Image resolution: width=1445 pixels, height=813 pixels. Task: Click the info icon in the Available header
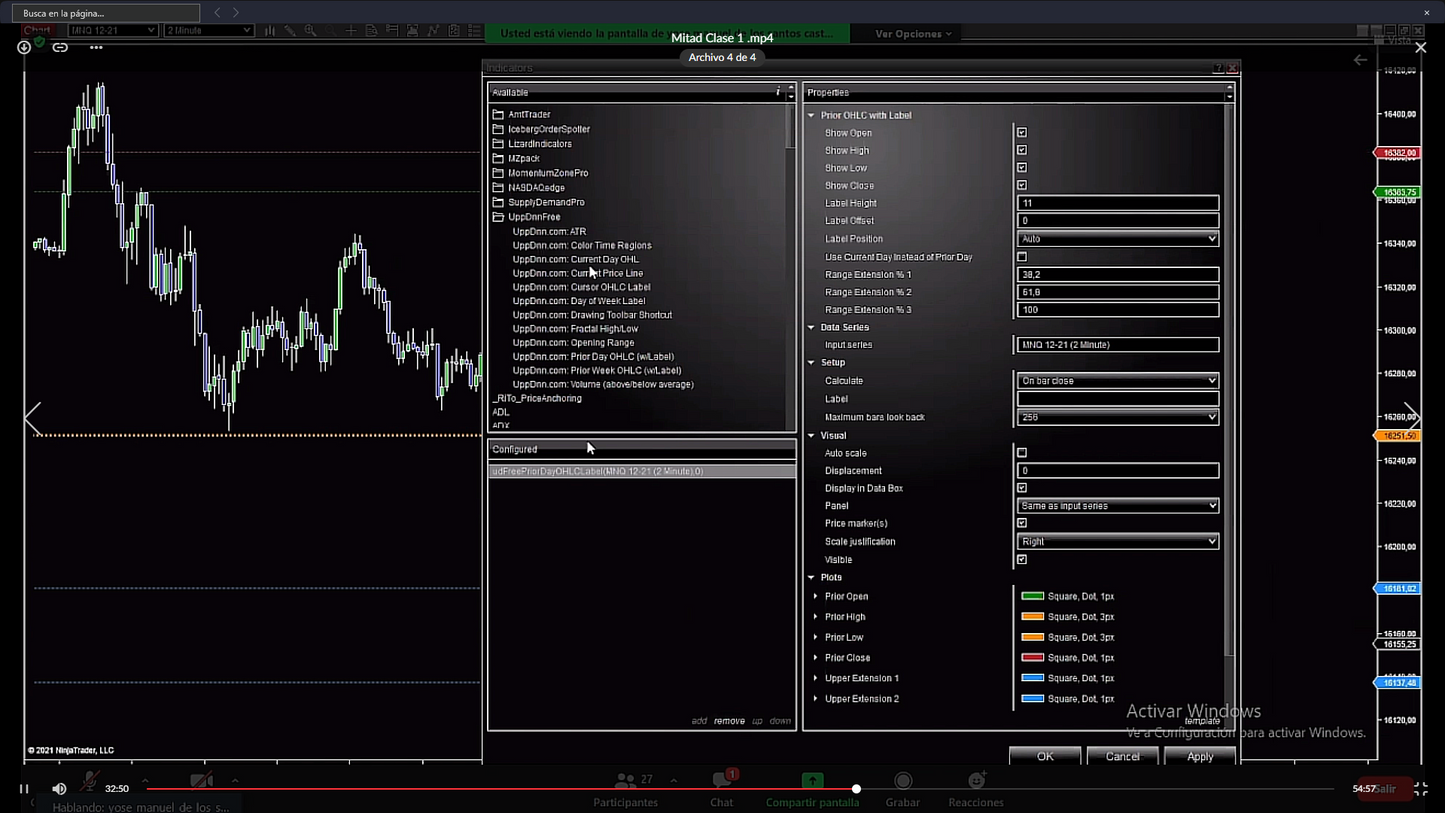[778, 92]
